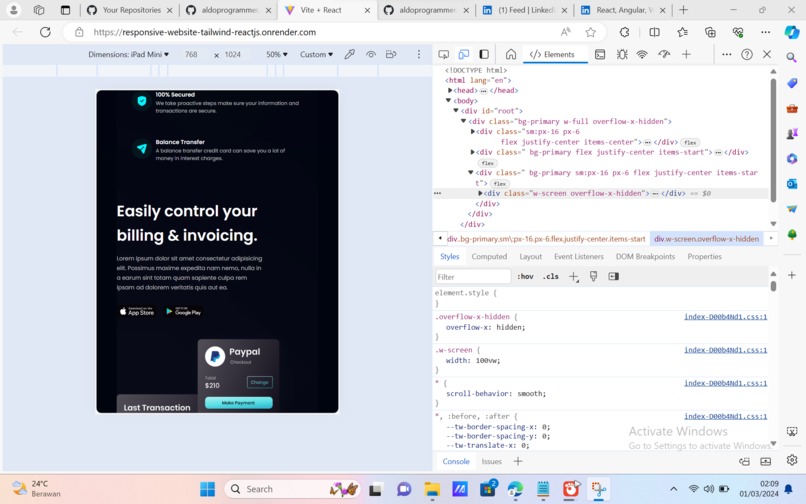The width and height of the screenshot is (806, 504).
Task: Toggle the flex badge after items-center div
Action: 690,142
